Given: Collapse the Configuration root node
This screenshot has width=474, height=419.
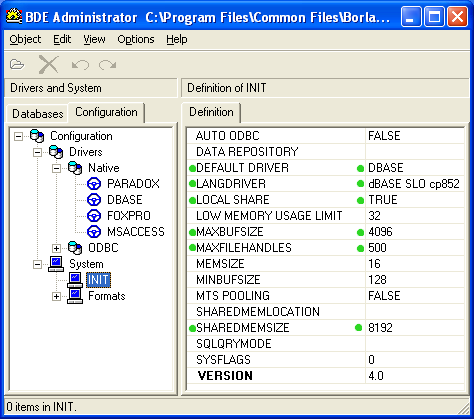Looking at the screenshot, I should coord(19,136).
